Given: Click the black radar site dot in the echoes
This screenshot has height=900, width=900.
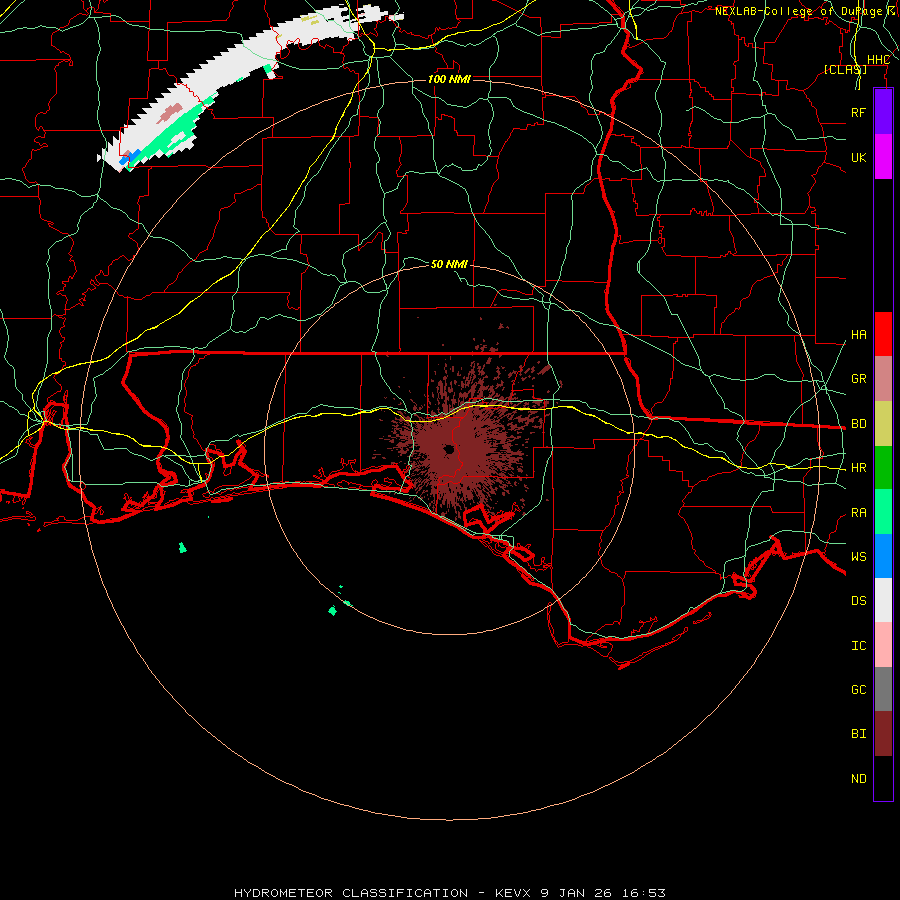Looking at the screenshot, I should point(449,449).
